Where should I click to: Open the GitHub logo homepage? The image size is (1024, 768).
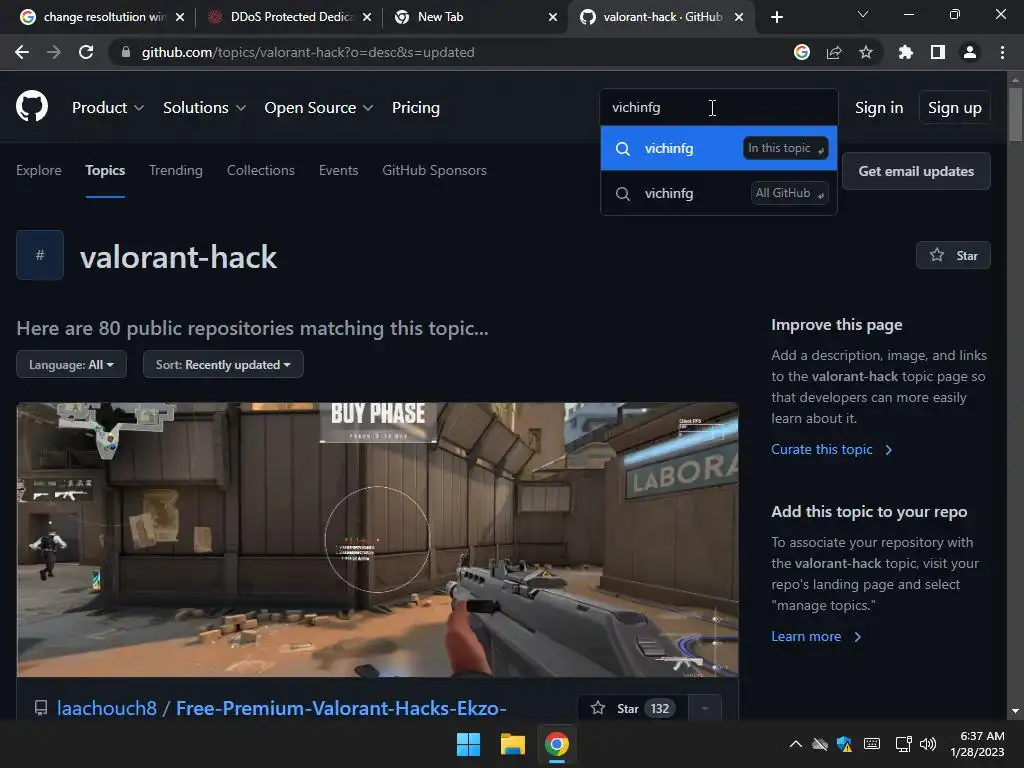click(32, 106)
